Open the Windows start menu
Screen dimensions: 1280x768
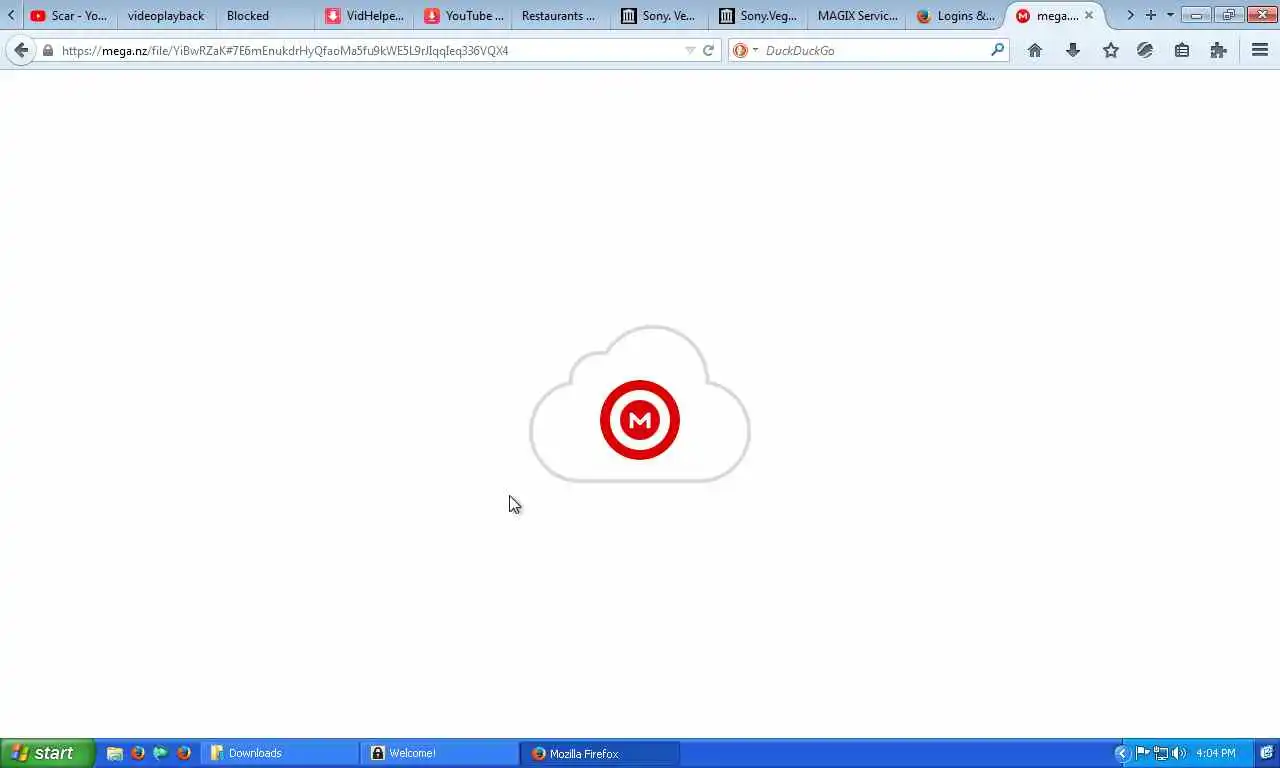47,753
